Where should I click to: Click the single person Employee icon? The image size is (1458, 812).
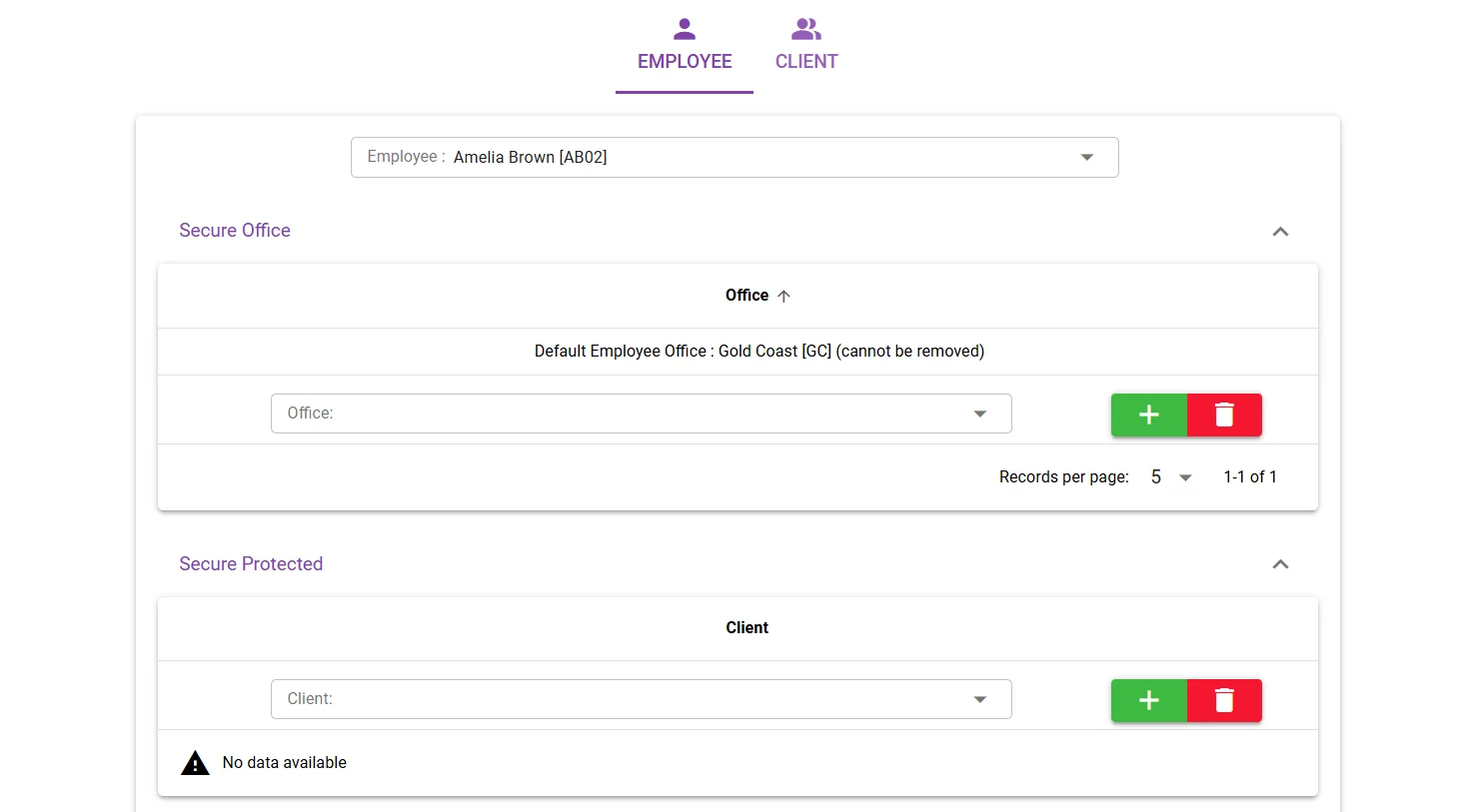click(685, 28)
